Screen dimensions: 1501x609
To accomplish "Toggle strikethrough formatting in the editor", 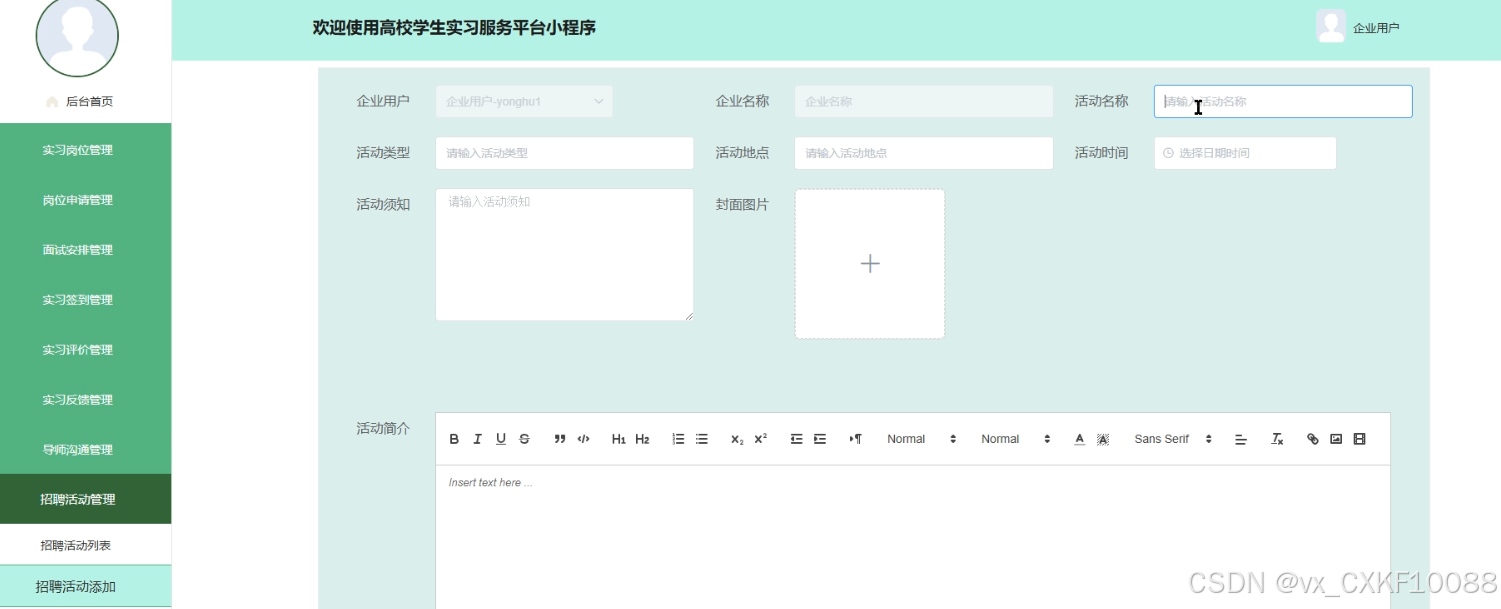I will (524, 439).
